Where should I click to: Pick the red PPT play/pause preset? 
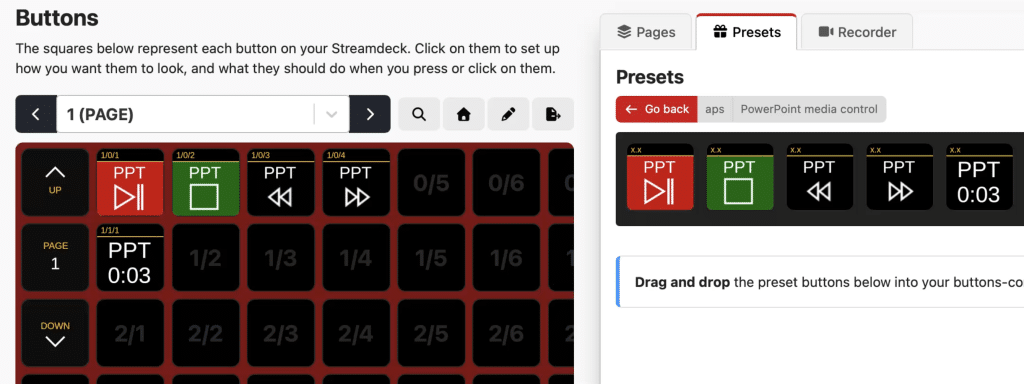coord(660,177)
